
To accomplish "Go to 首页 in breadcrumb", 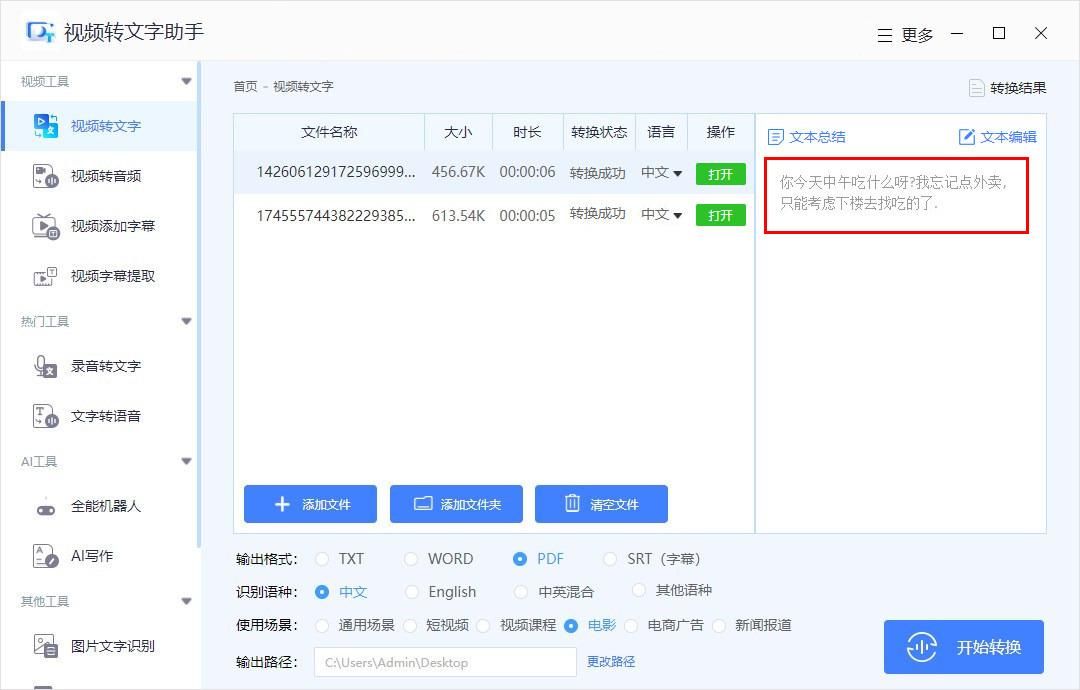I will (x=245, y=87).
